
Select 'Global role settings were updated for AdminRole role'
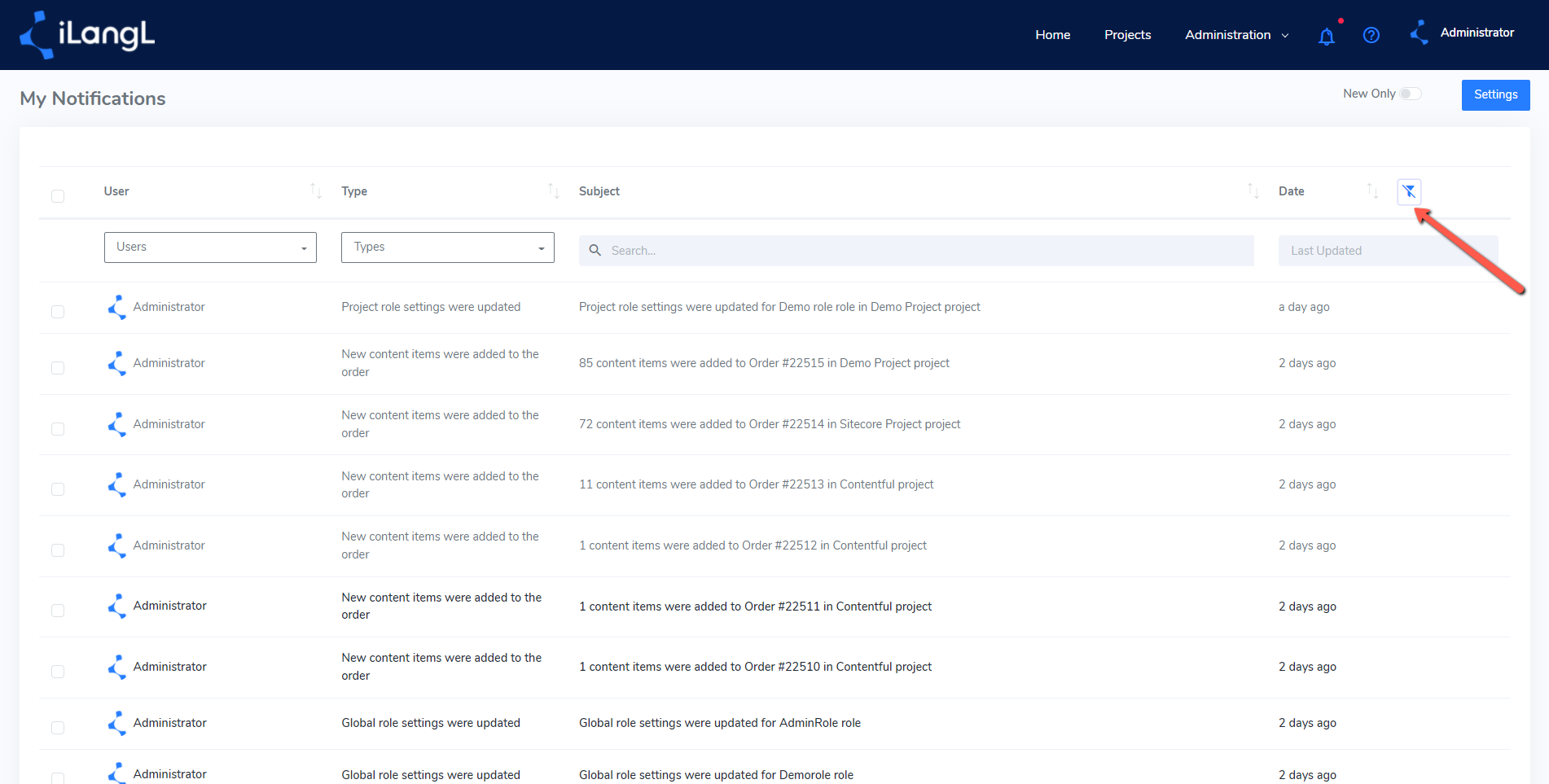click(720, 723)
